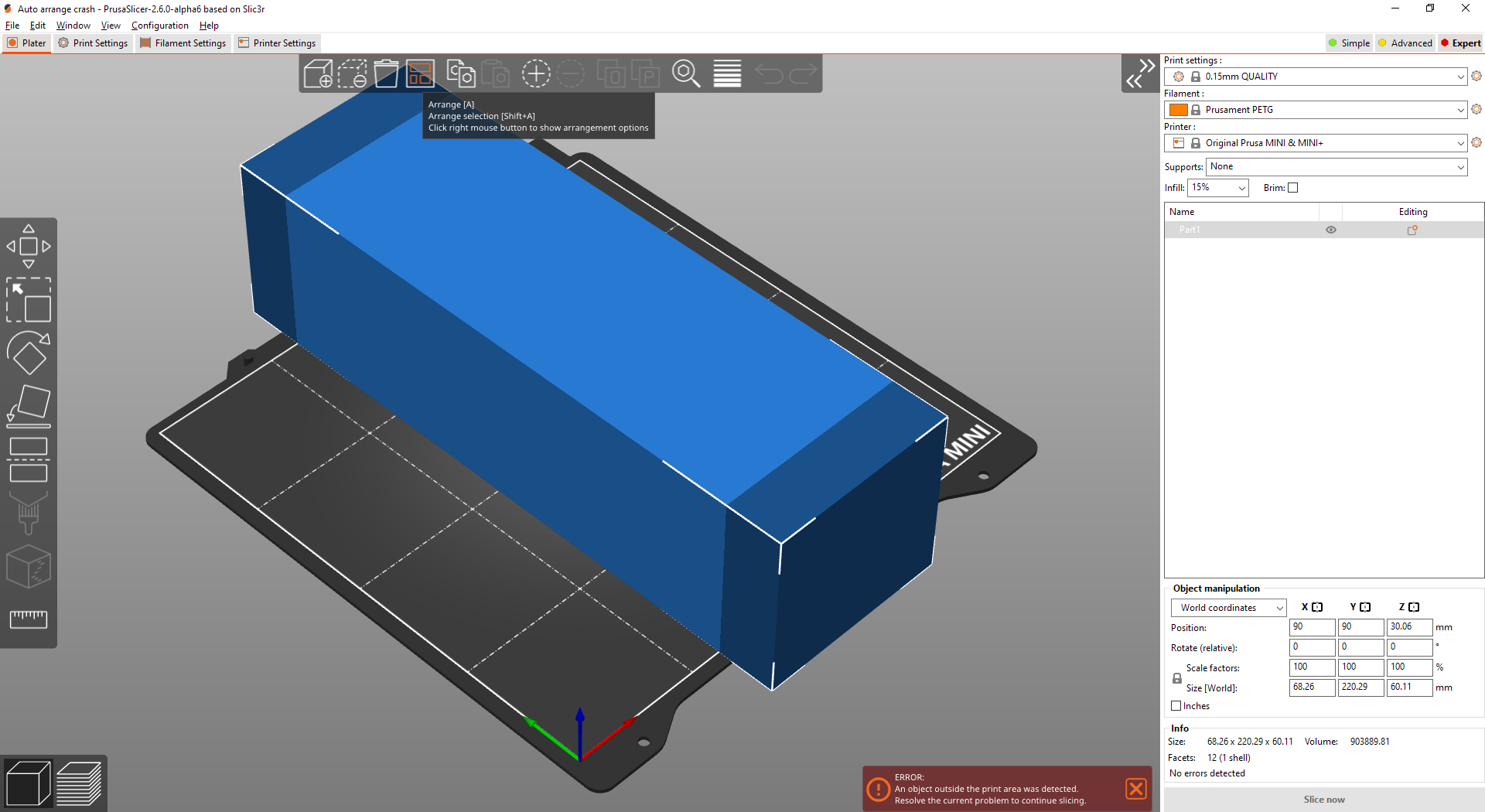The image size is (1485, 812).
Task: Switch to 3D editor view
Action: pyautogui.click(x=28, y=783)
